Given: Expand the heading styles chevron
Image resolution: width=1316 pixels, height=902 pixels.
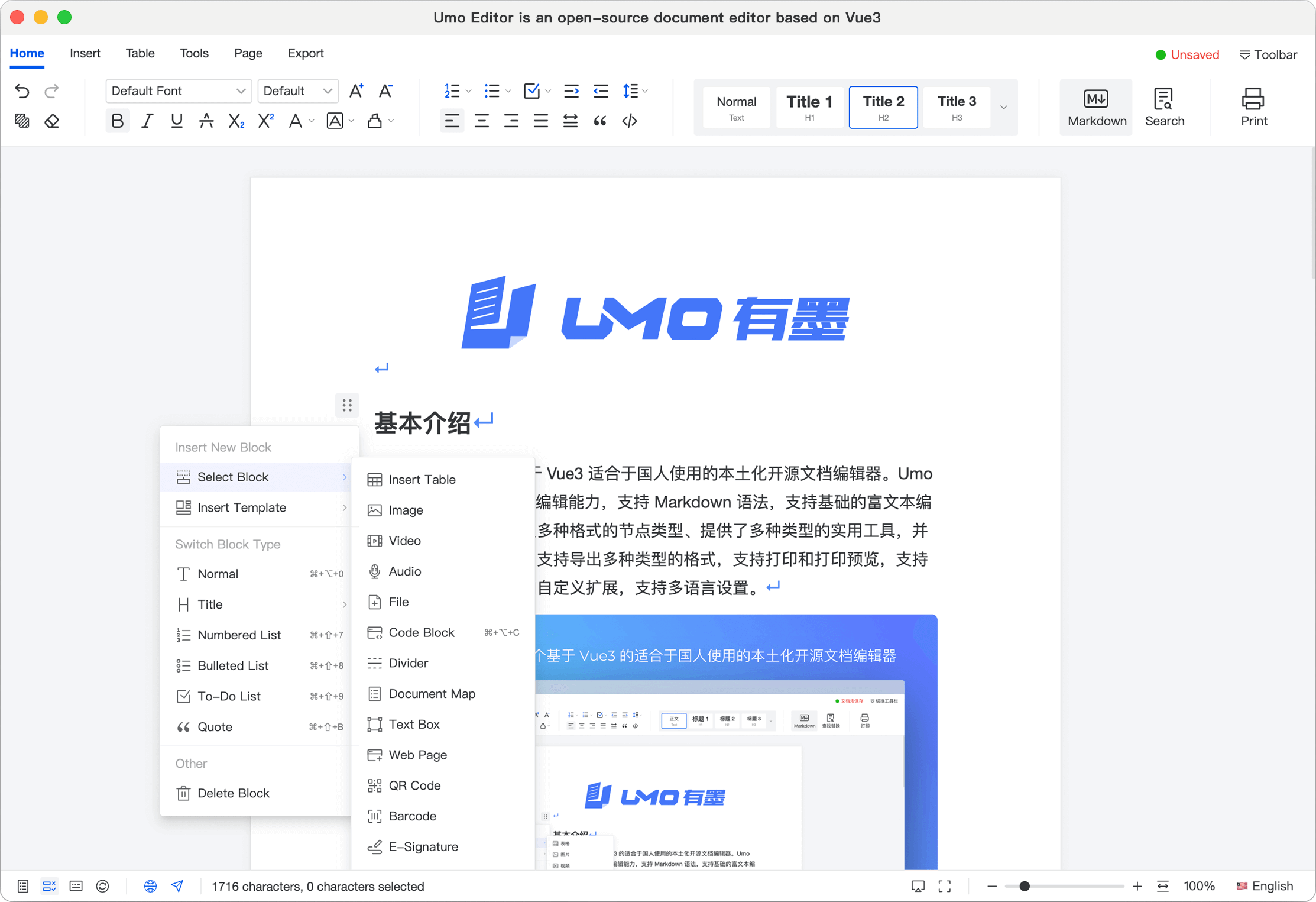Looking at the screenshot, I should click(x=1003, y=107).
